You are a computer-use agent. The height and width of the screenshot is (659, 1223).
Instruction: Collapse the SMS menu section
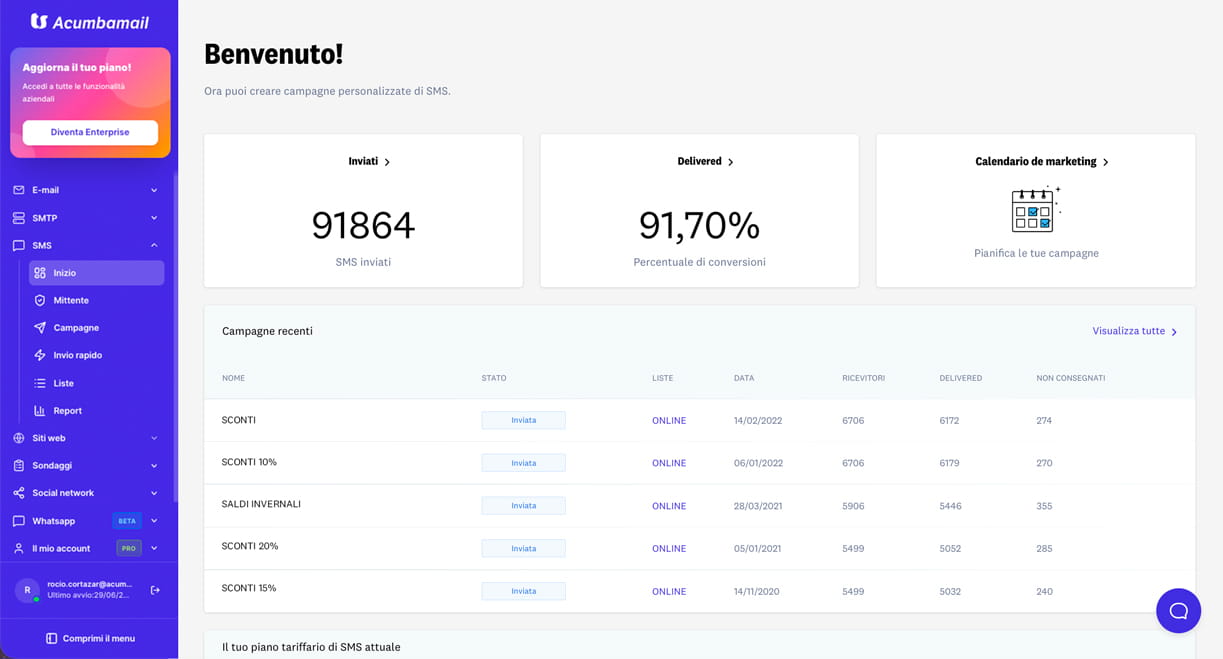[86, 245]
